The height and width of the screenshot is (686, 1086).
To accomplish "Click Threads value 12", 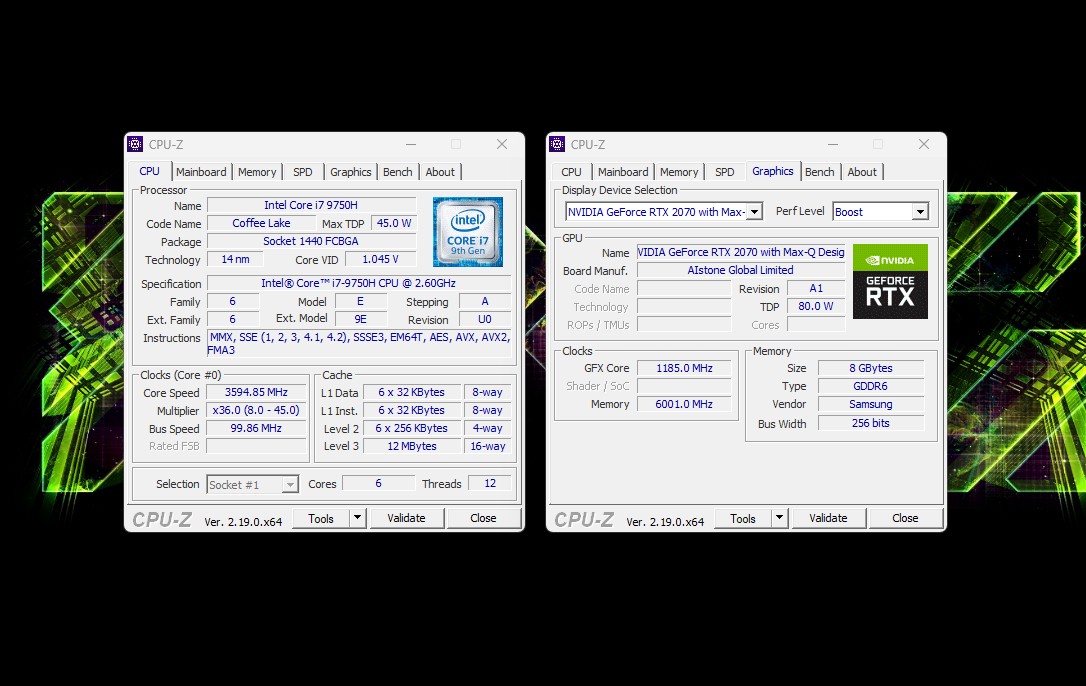I will pyautogui.click(x=490, y=484).
